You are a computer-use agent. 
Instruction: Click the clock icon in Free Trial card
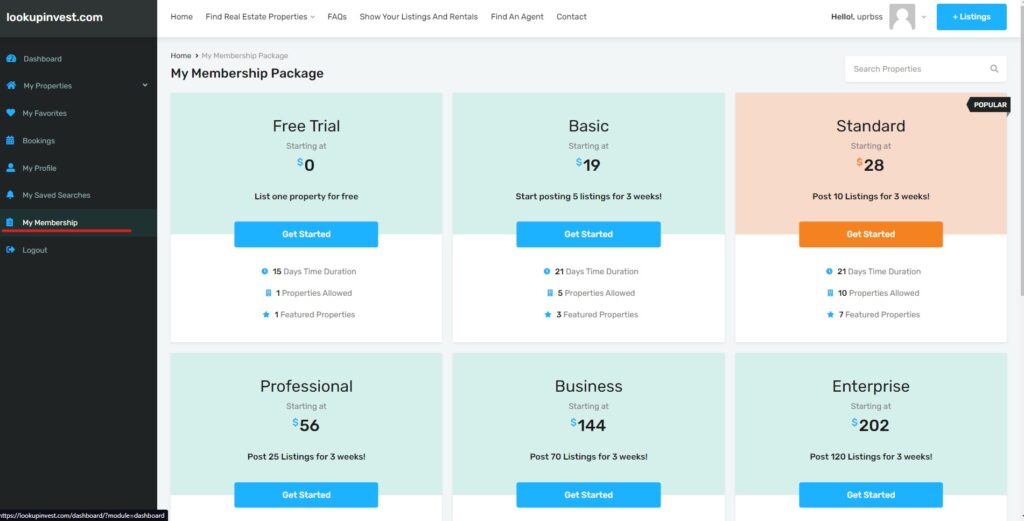[264, 272]
